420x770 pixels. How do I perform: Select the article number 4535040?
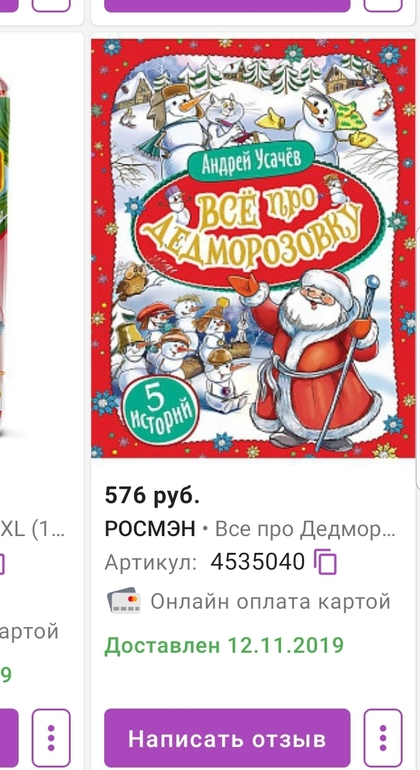point(258,562)
